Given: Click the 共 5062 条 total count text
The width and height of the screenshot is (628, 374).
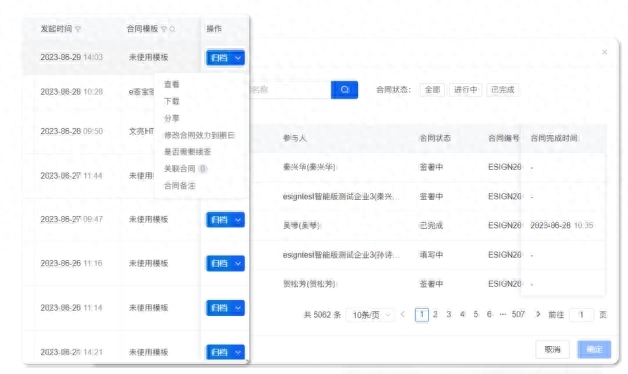Looking at the screenshot, I should point(322,315).
